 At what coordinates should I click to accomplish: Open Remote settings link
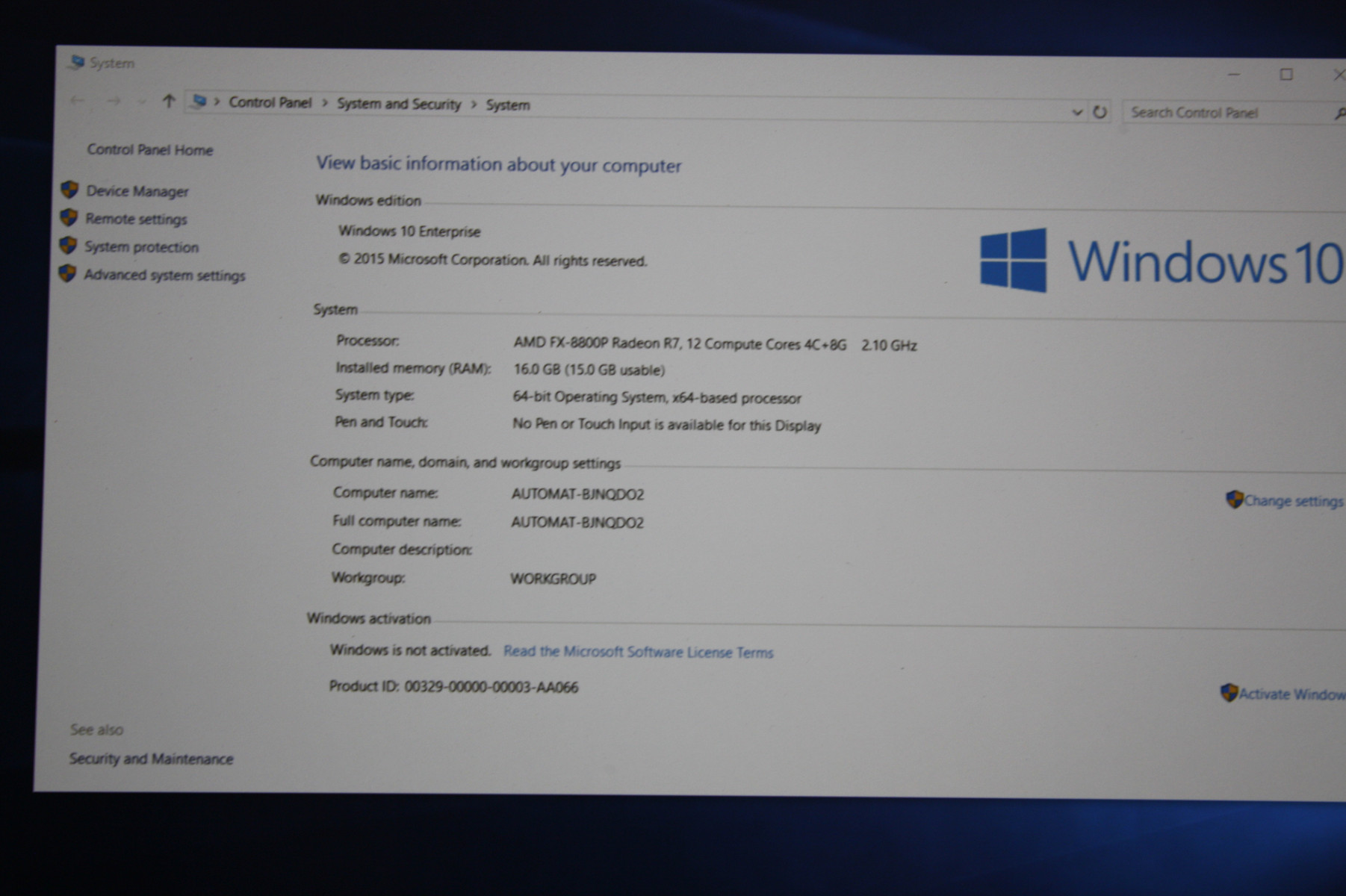tap(136, 219)
